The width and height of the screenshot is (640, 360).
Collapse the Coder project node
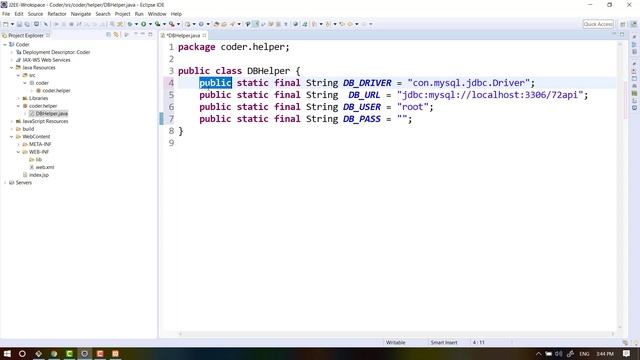click(x=5, y=44)
